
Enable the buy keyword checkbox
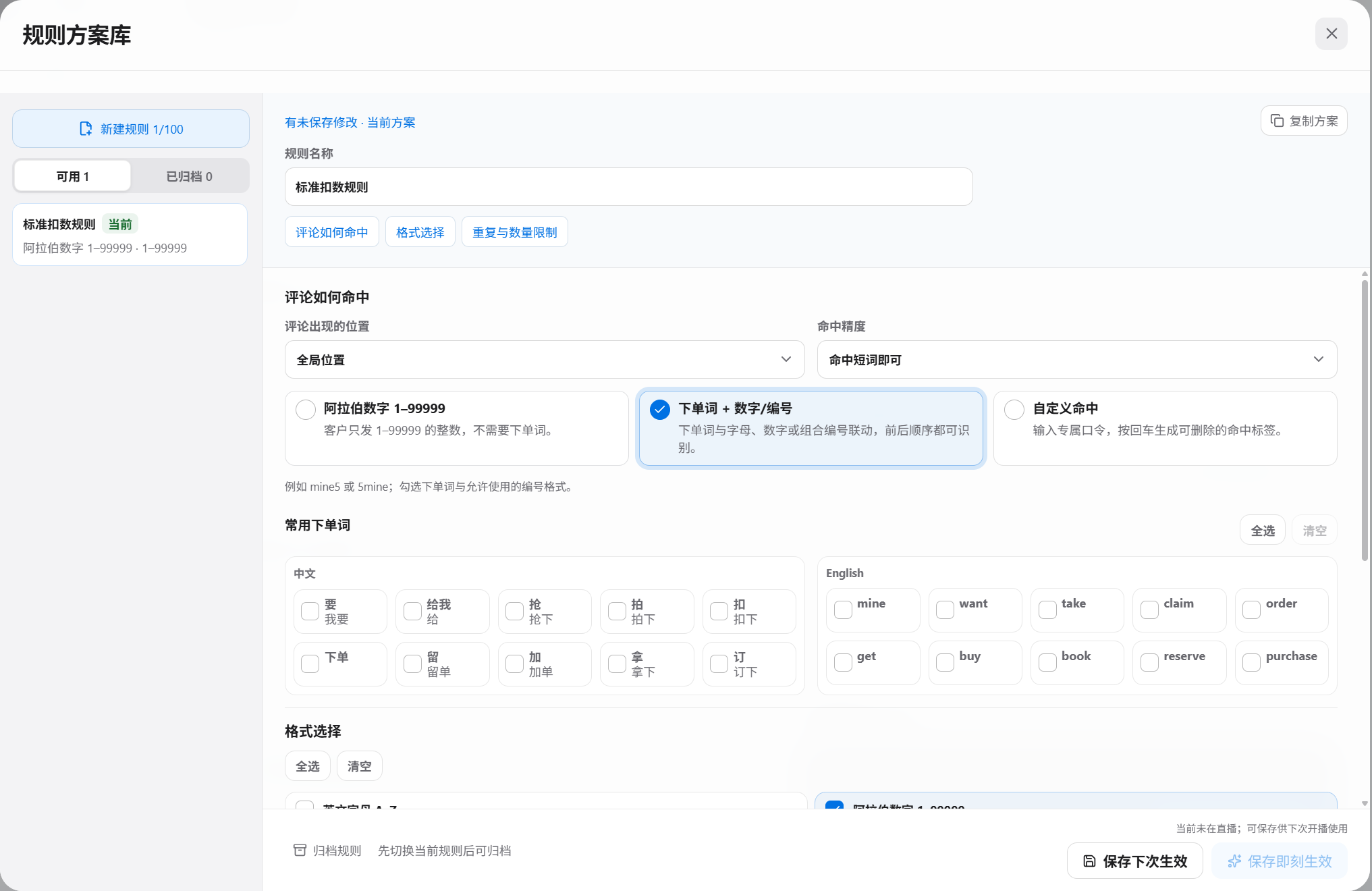(945, 662)
